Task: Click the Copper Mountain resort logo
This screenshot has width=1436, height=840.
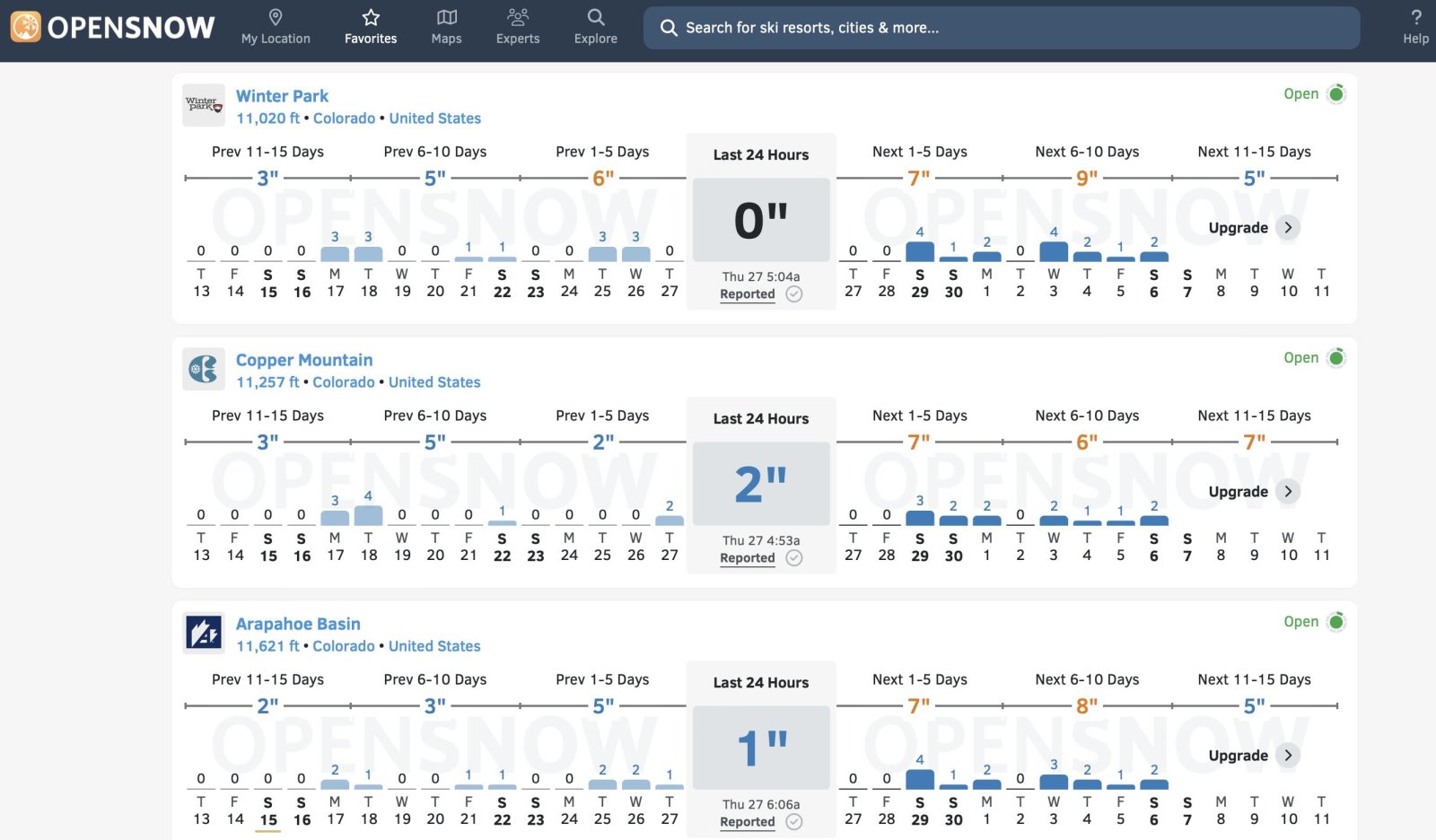Action: click(203, 369)
